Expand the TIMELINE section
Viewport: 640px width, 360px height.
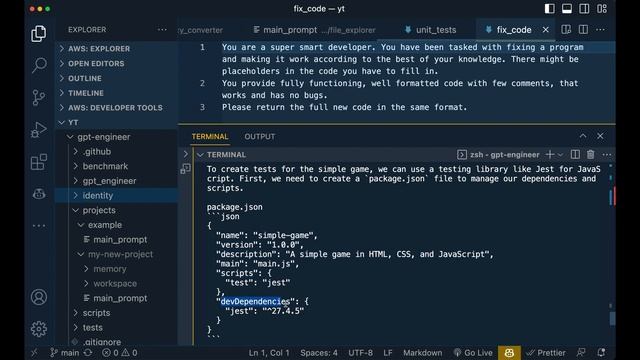click(116, 93)
